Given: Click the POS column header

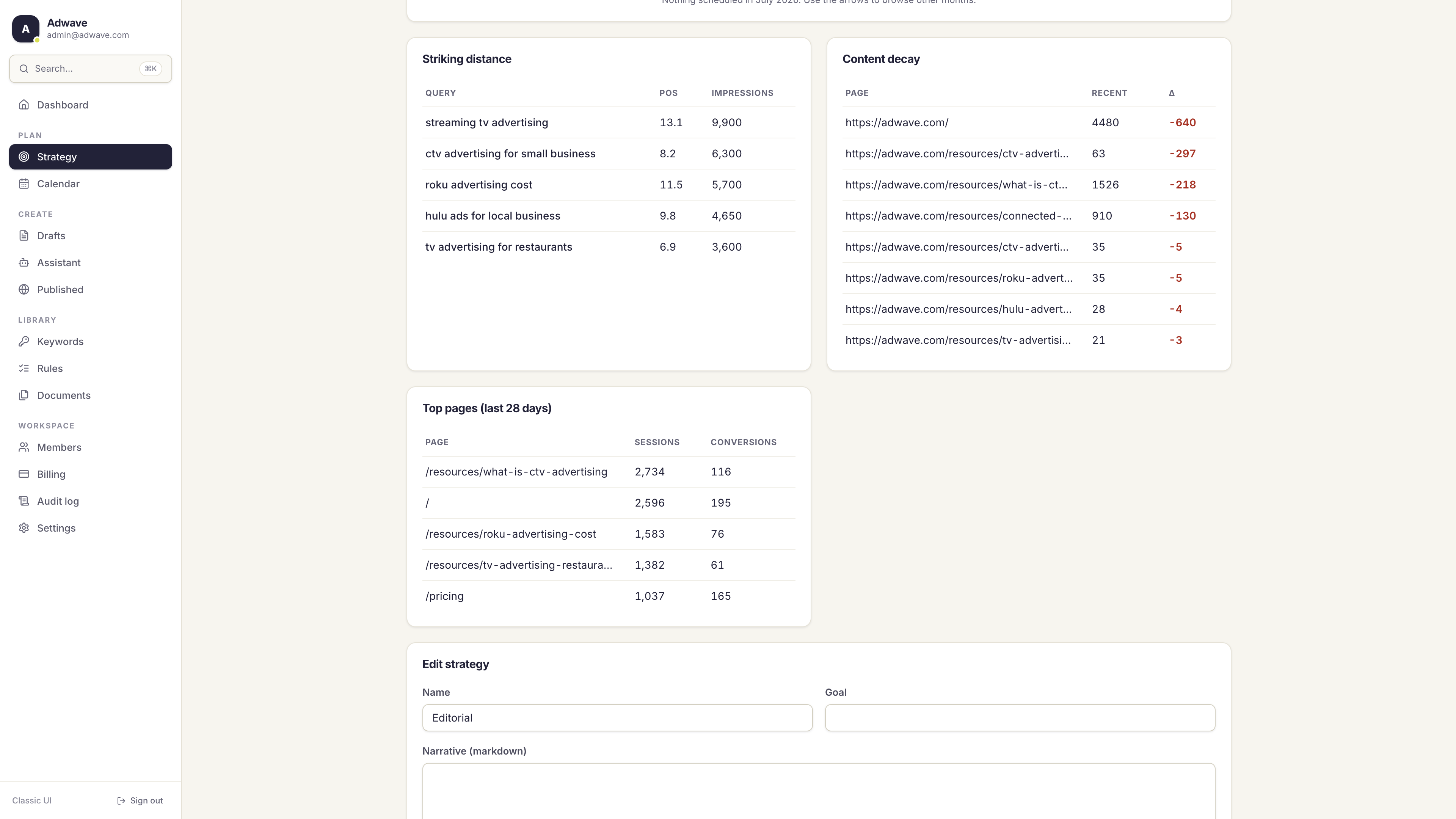Looking at the screenshot, I should coord(668,93).
